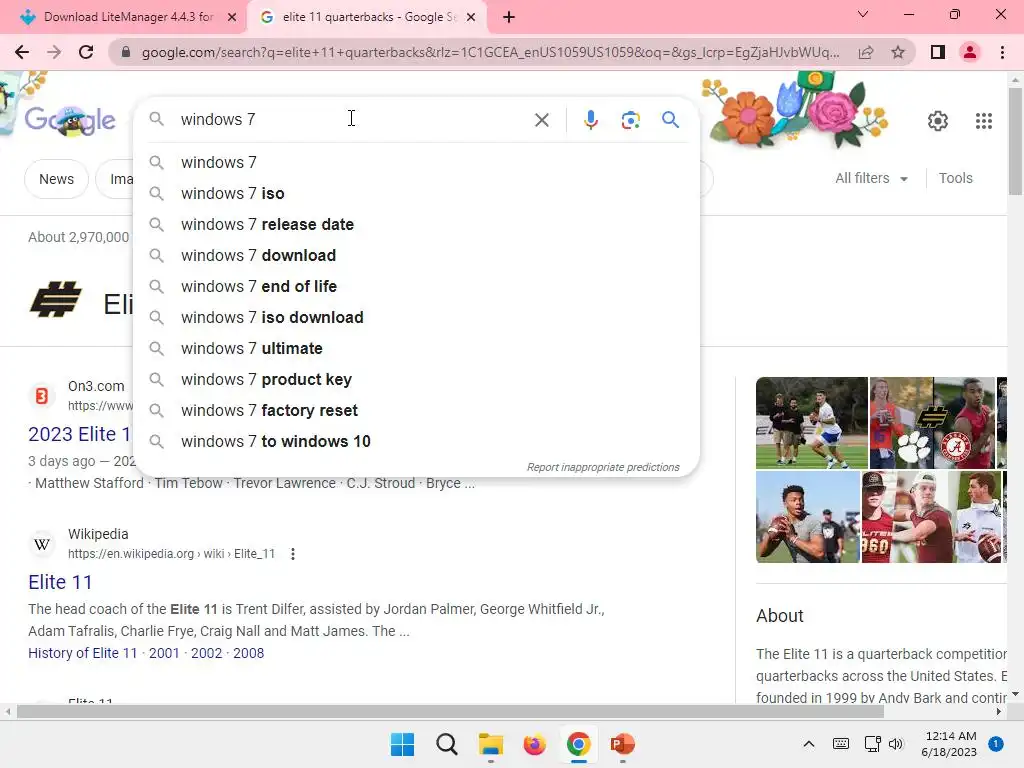1024x768 pixels.
Task: Open a new browser tab
Action: click(509, 17)
